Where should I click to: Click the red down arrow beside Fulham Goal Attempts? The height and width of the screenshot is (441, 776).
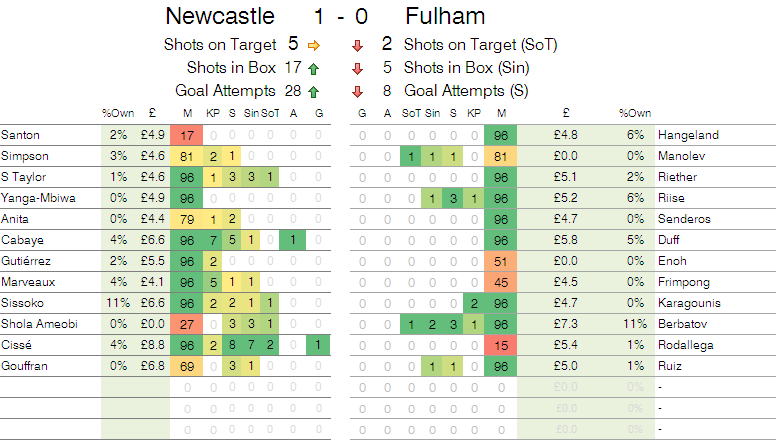357,92
